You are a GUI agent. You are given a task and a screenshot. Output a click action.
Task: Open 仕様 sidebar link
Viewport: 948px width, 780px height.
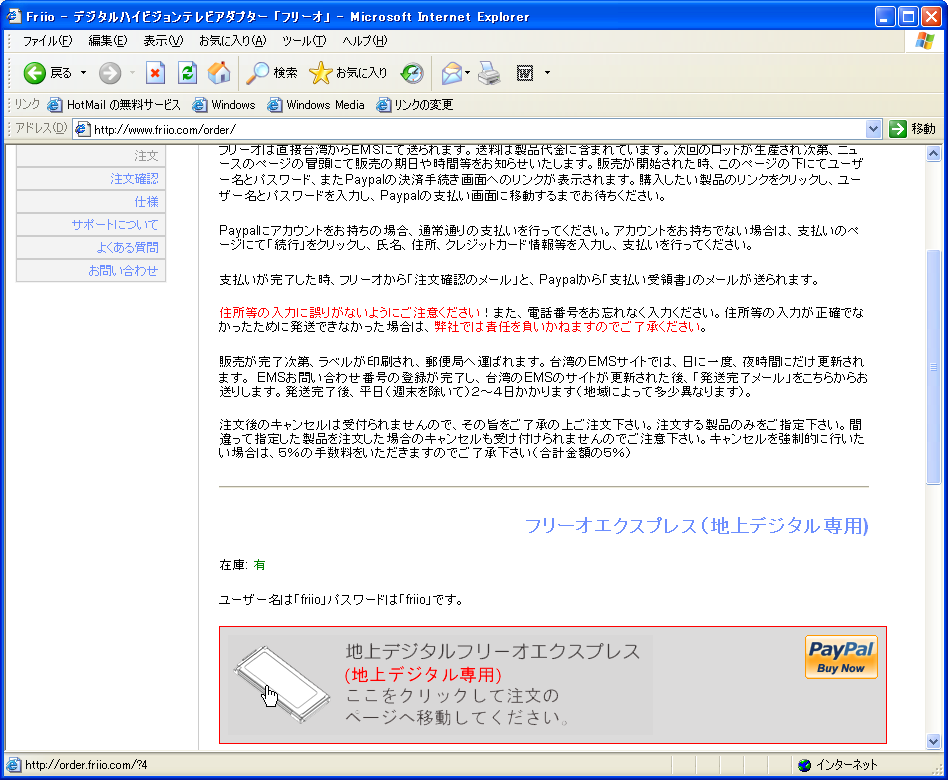pos(91,201)
